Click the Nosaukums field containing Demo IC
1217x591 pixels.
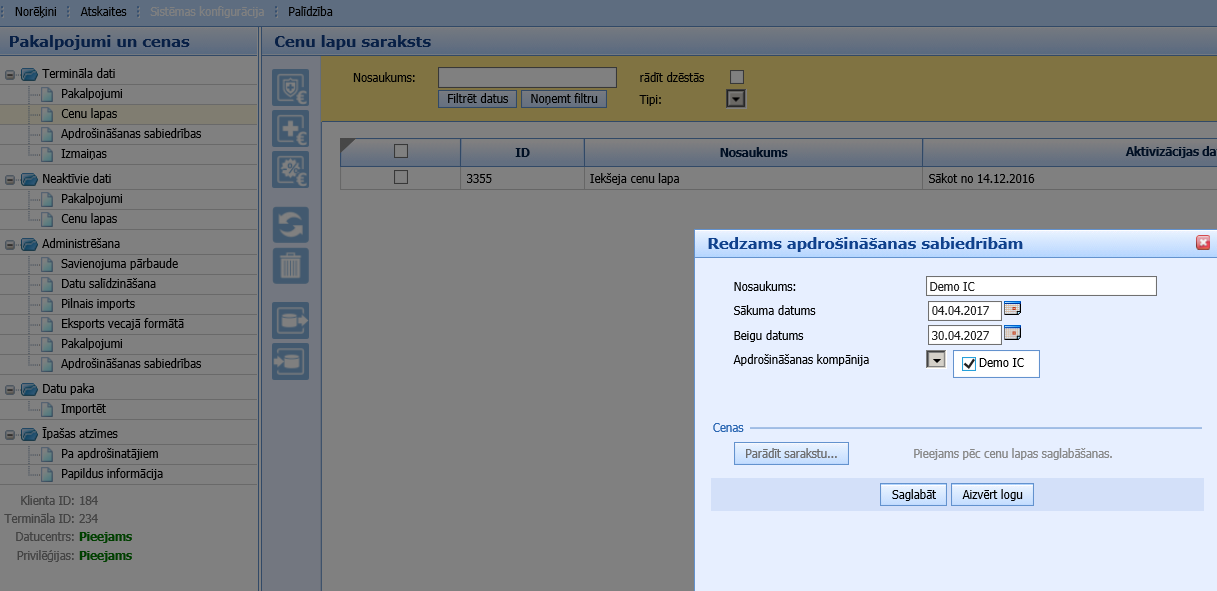1041,287
